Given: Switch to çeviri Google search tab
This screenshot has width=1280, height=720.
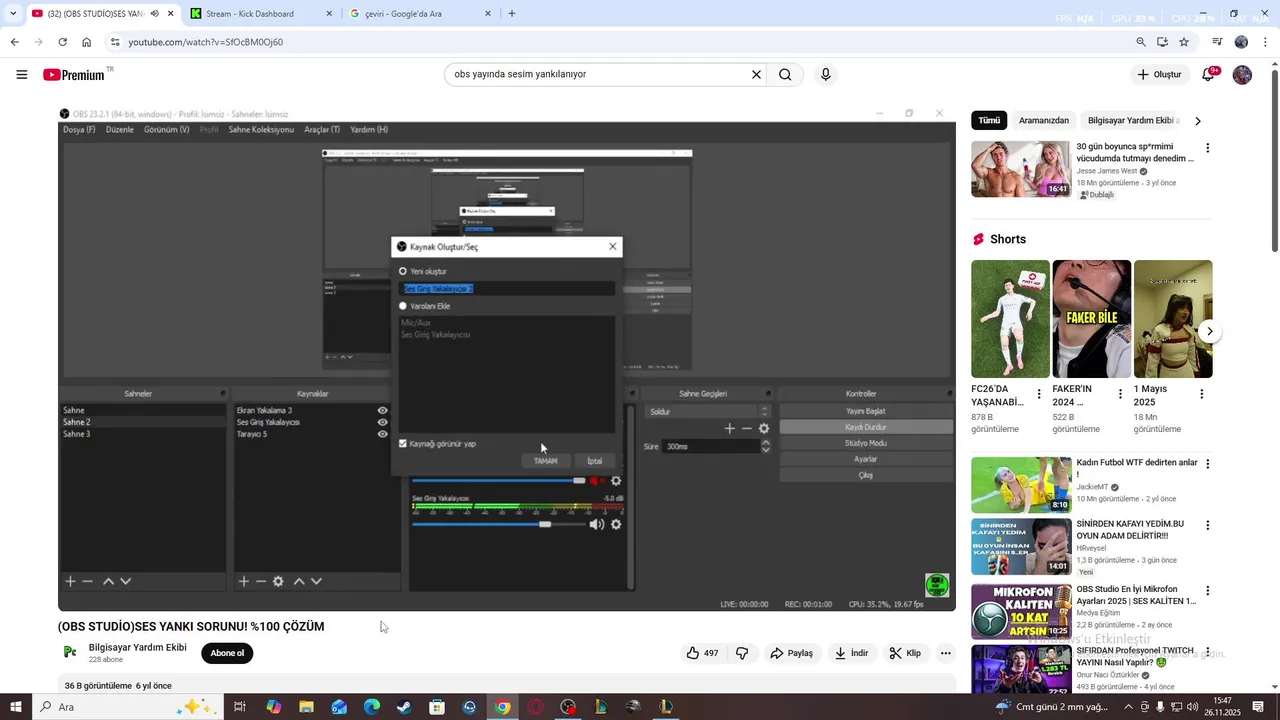Looking at the screenshot, I should click(421, 14).
